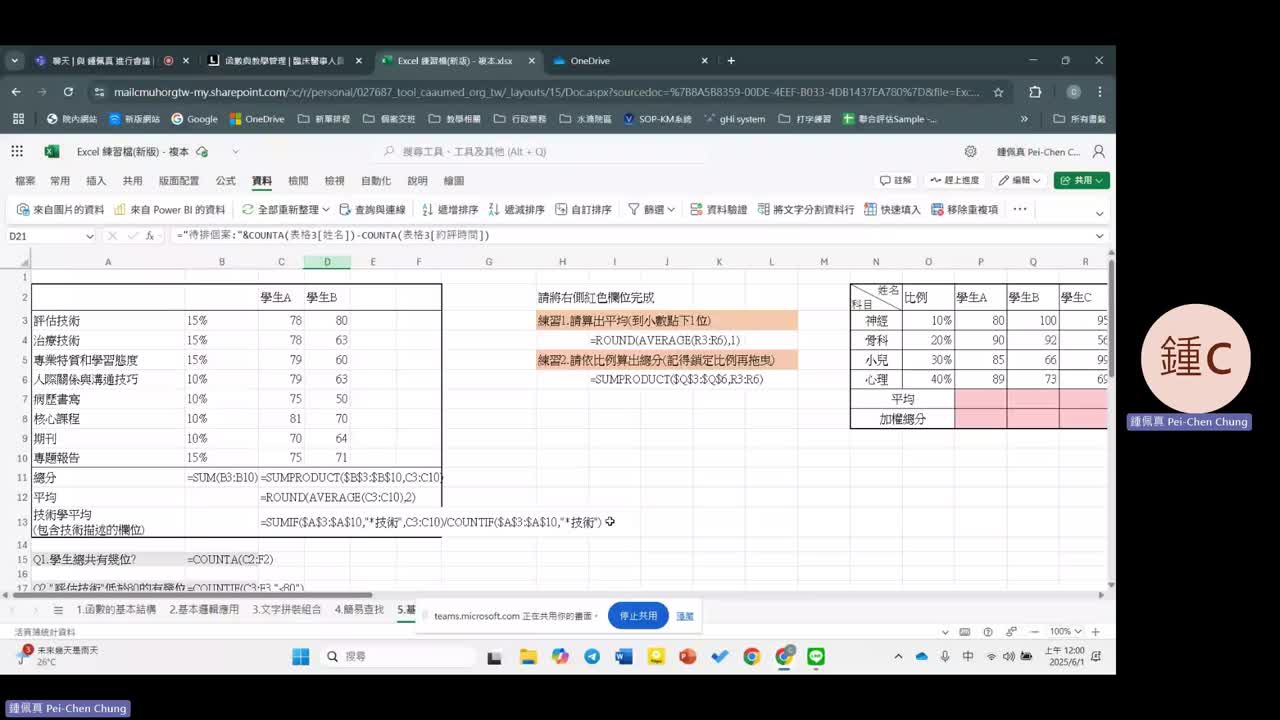Sort ascending
Viewport: 1280px width, 720px height.
(x=450, y=210)
